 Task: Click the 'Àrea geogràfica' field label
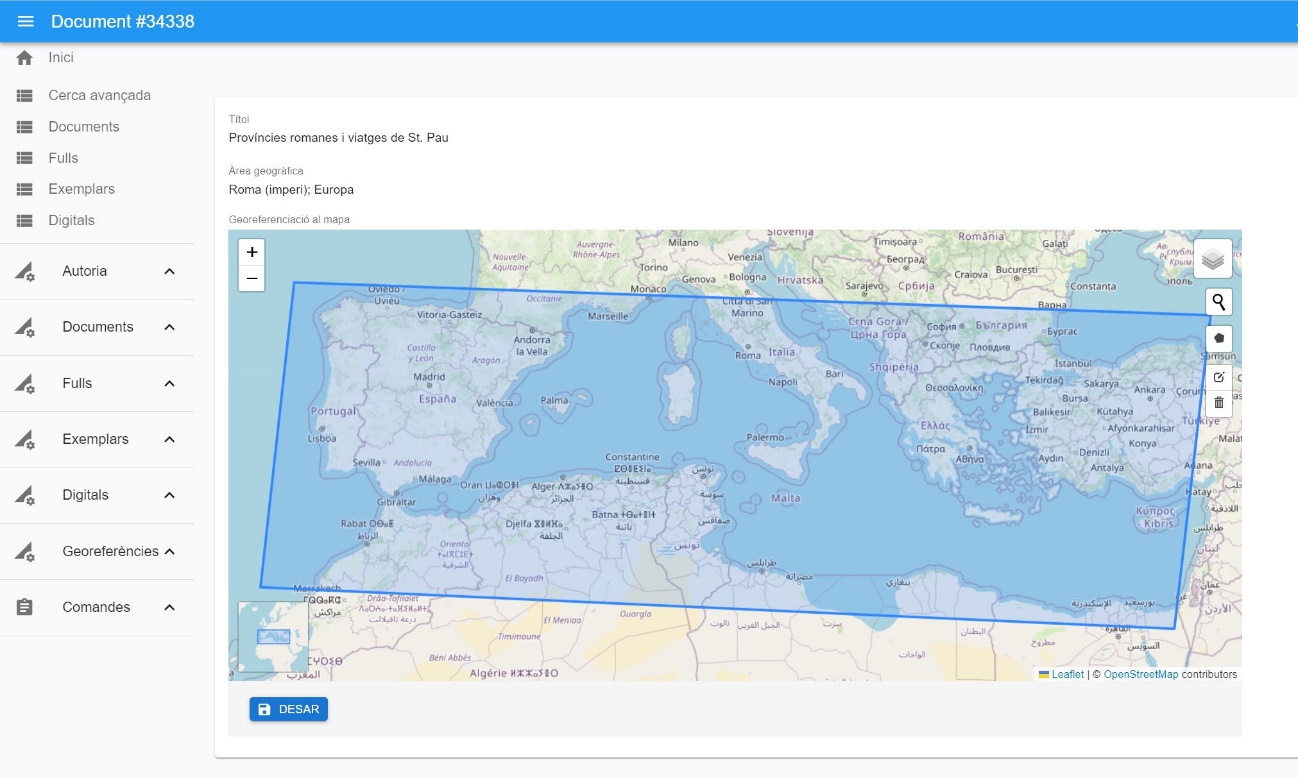(266, 171)
